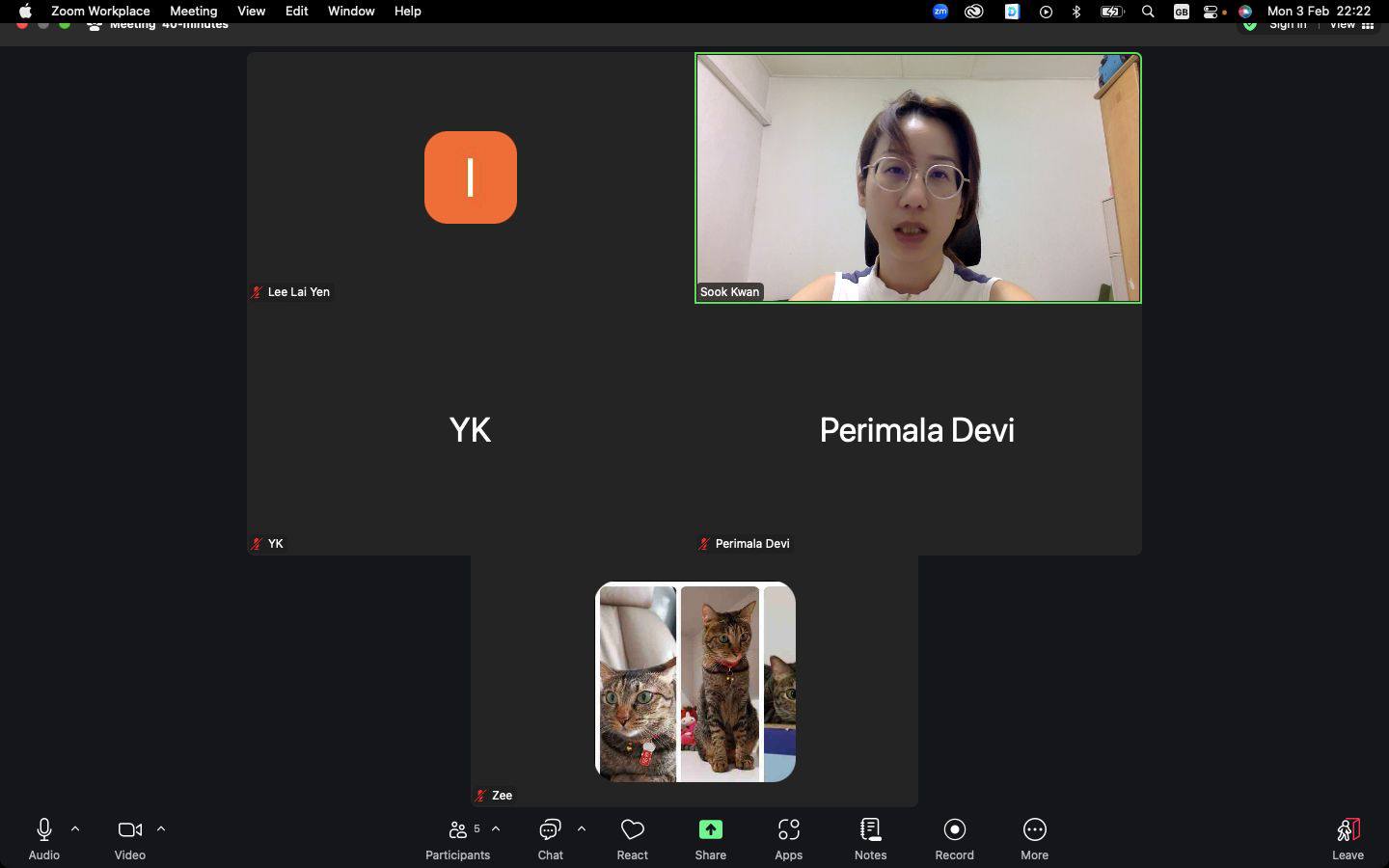Image resolution: width=1389 pixels, height=868 pixels.
Task: Open the Participants list
Action: [457, 838]
